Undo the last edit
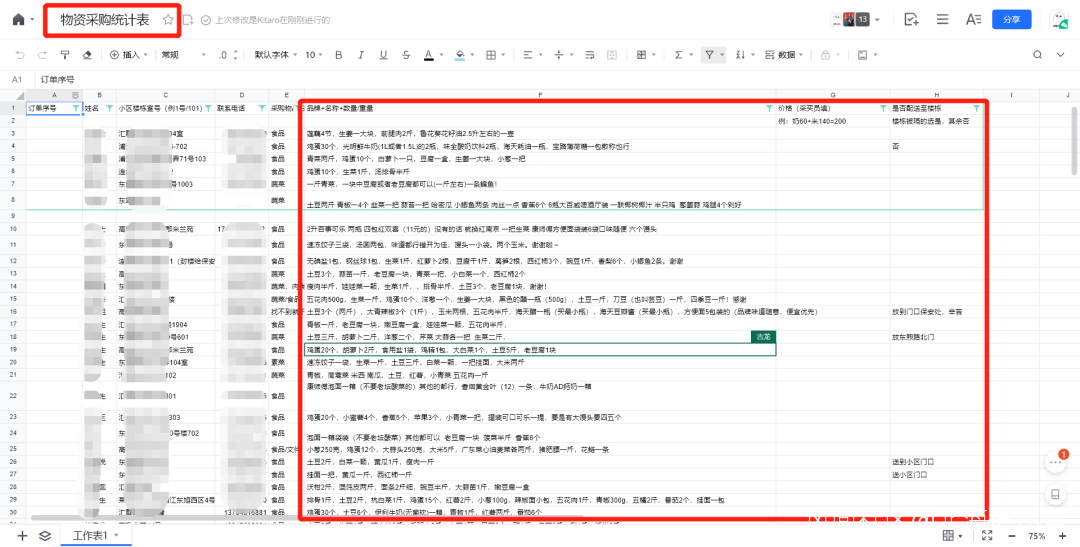1080x547 pixels. point(19,55)
